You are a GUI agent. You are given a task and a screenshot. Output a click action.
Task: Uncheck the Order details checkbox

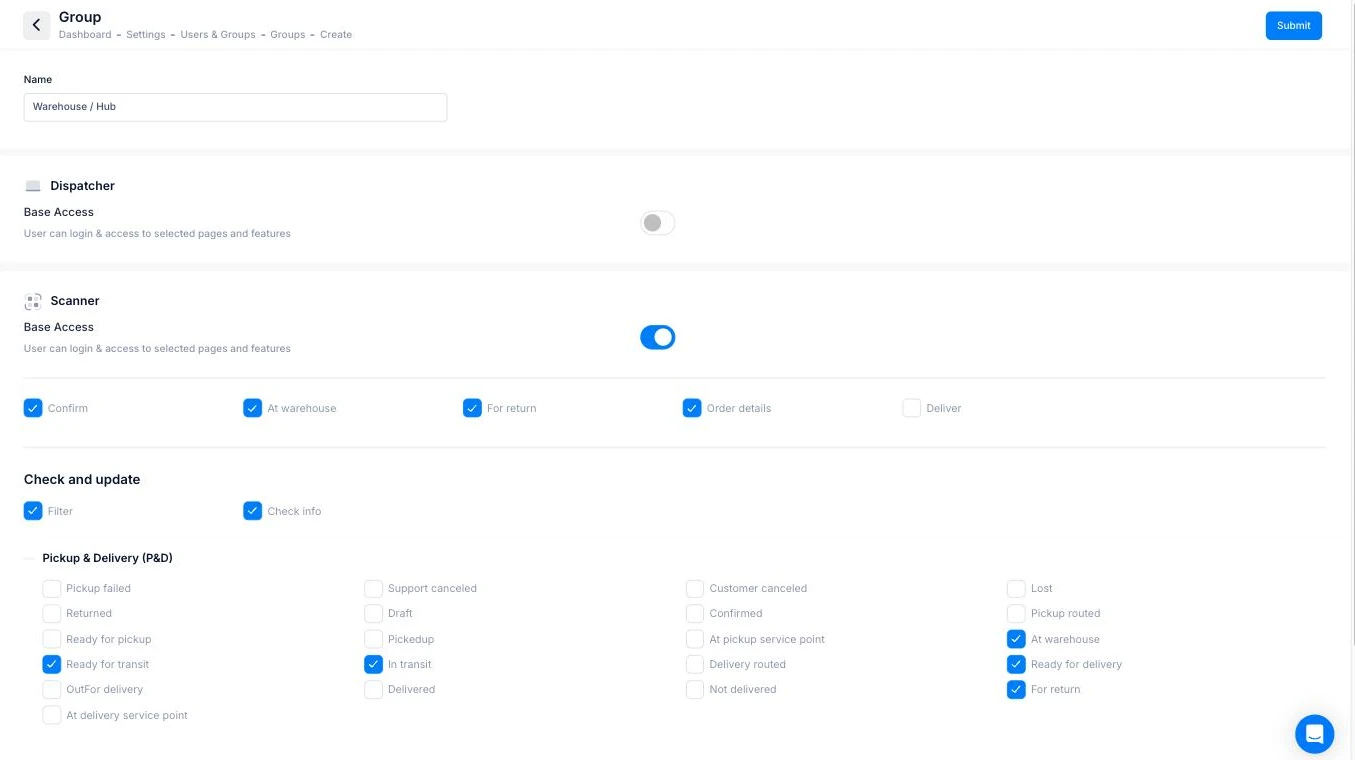[x=692, y=408]
